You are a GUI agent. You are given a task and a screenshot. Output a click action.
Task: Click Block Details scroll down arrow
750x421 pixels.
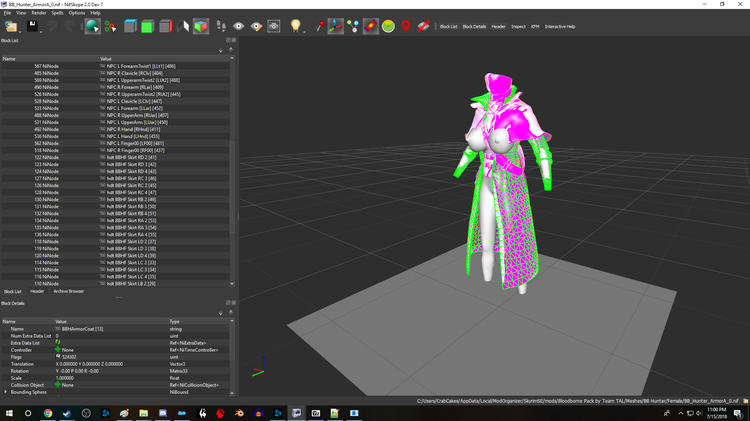pos(232,393)
